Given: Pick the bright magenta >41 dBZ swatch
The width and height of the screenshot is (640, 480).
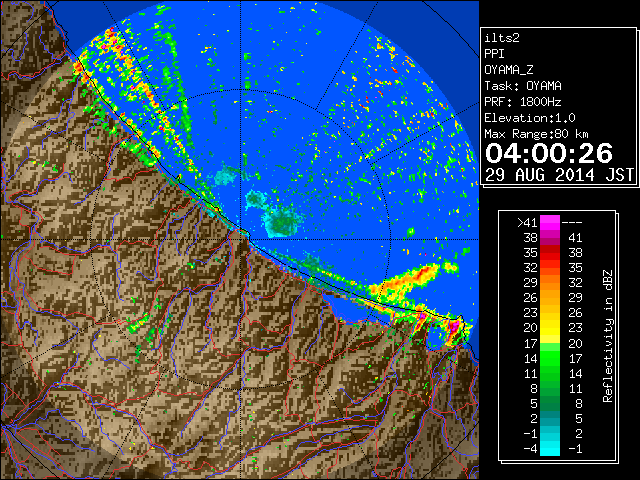Looking at the screenshot, I should point(550,223).
